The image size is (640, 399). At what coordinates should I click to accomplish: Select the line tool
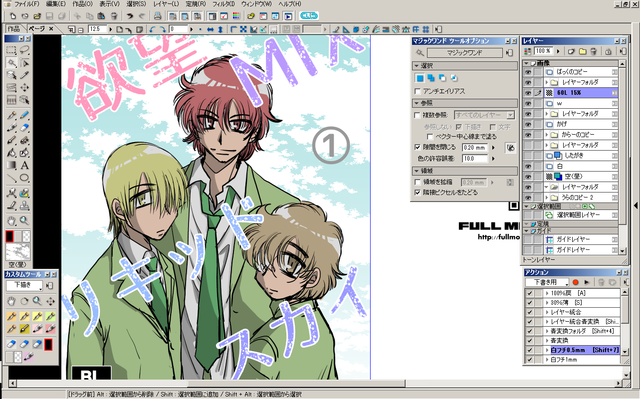pyautogui.click(x=11, y=178)
